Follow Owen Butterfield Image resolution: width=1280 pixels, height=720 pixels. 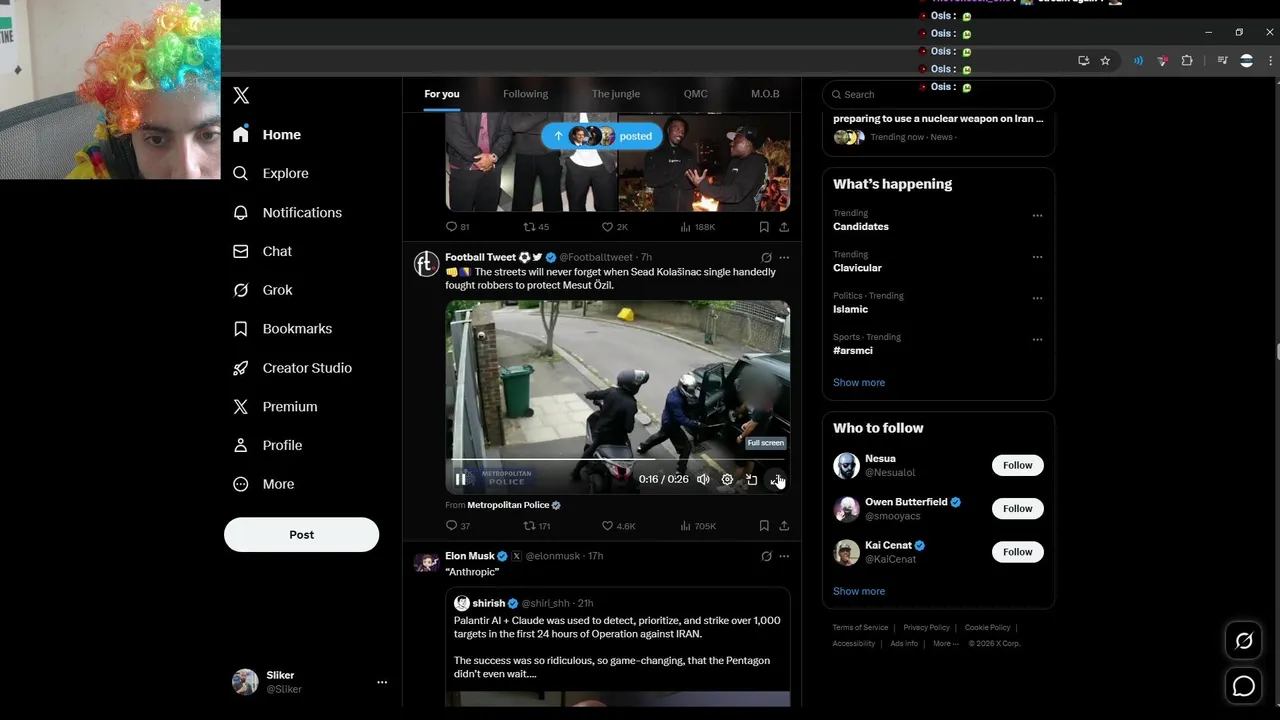1017,508
